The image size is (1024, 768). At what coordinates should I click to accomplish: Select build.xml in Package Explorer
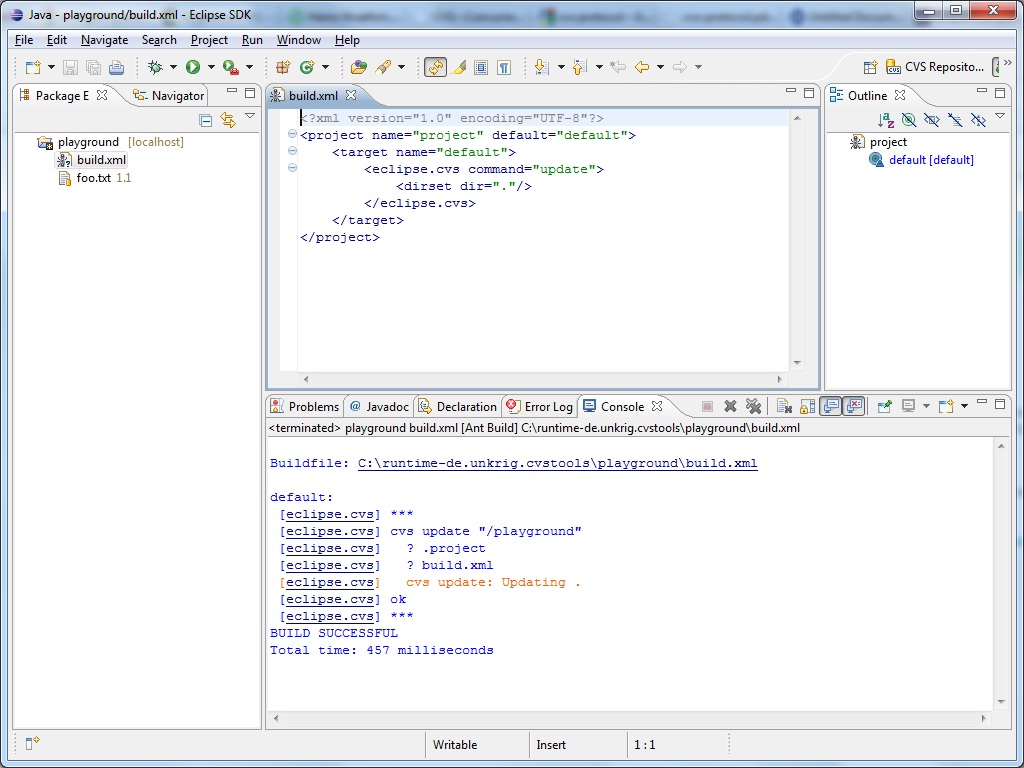(91, 160)
